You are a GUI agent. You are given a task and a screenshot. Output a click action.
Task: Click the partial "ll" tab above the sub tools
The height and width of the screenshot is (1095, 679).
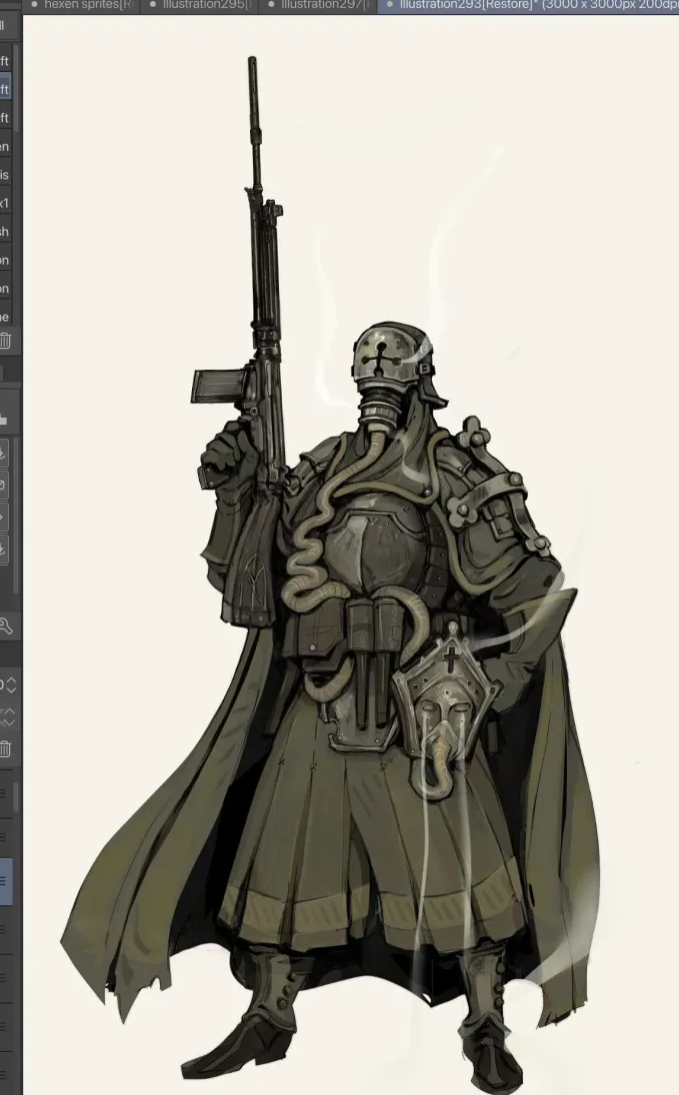point(4,26)
